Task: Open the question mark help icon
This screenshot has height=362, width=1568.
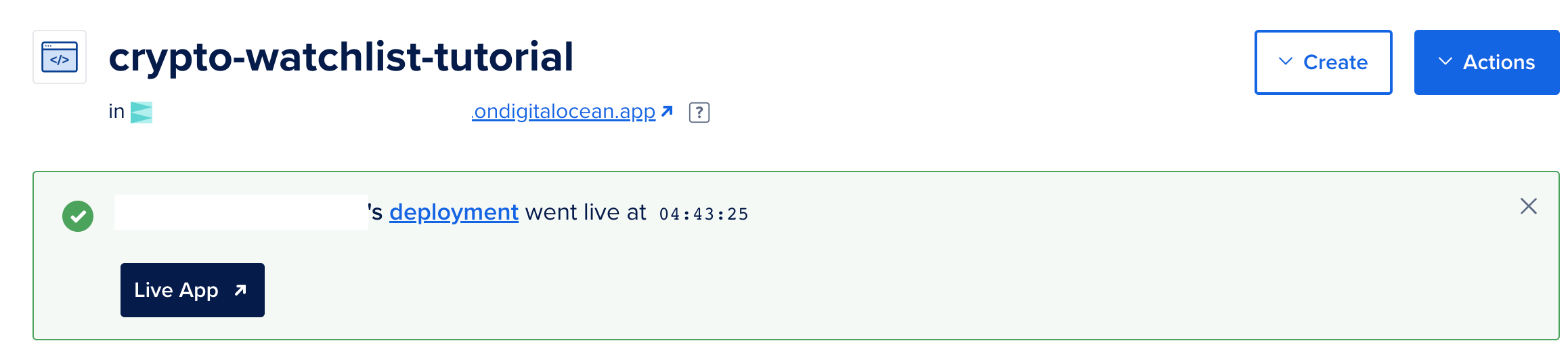Action: pyautogui.click(x=699, y=113)
